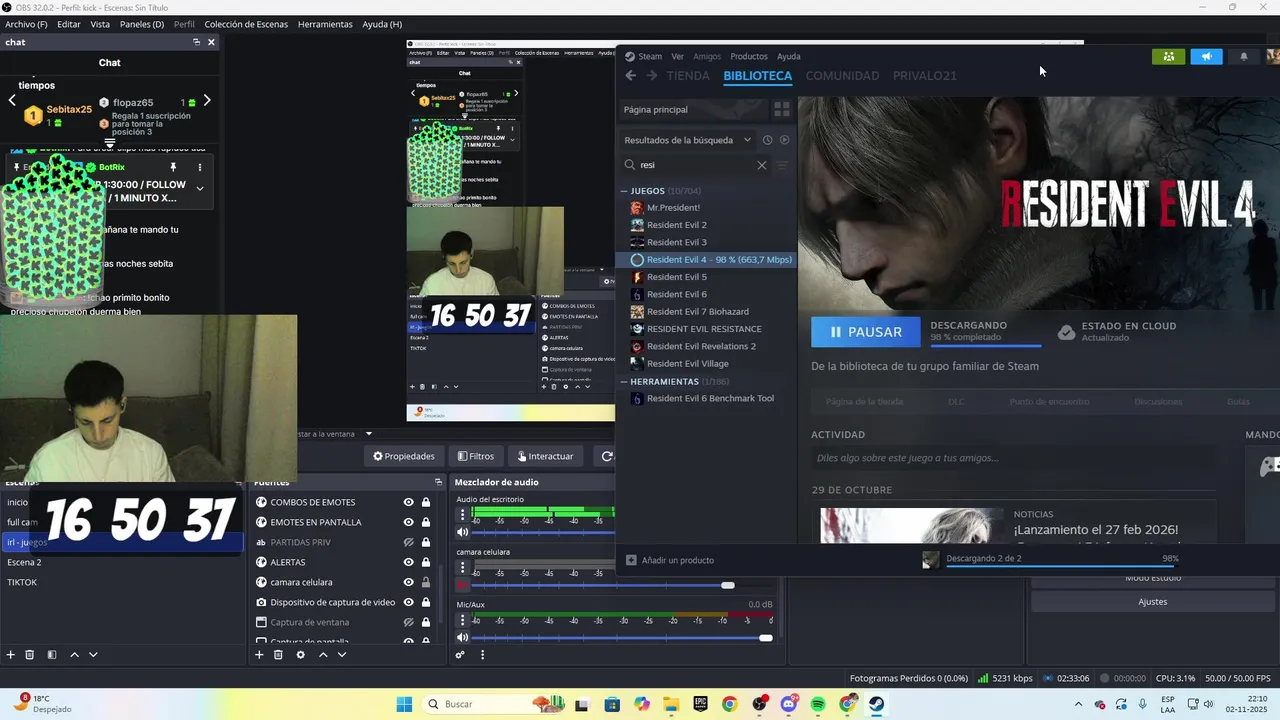This screenshot has height=720, width=1280.
Task: Move the selected scene down
Action: pyautogui.click(x=93, y=655)
